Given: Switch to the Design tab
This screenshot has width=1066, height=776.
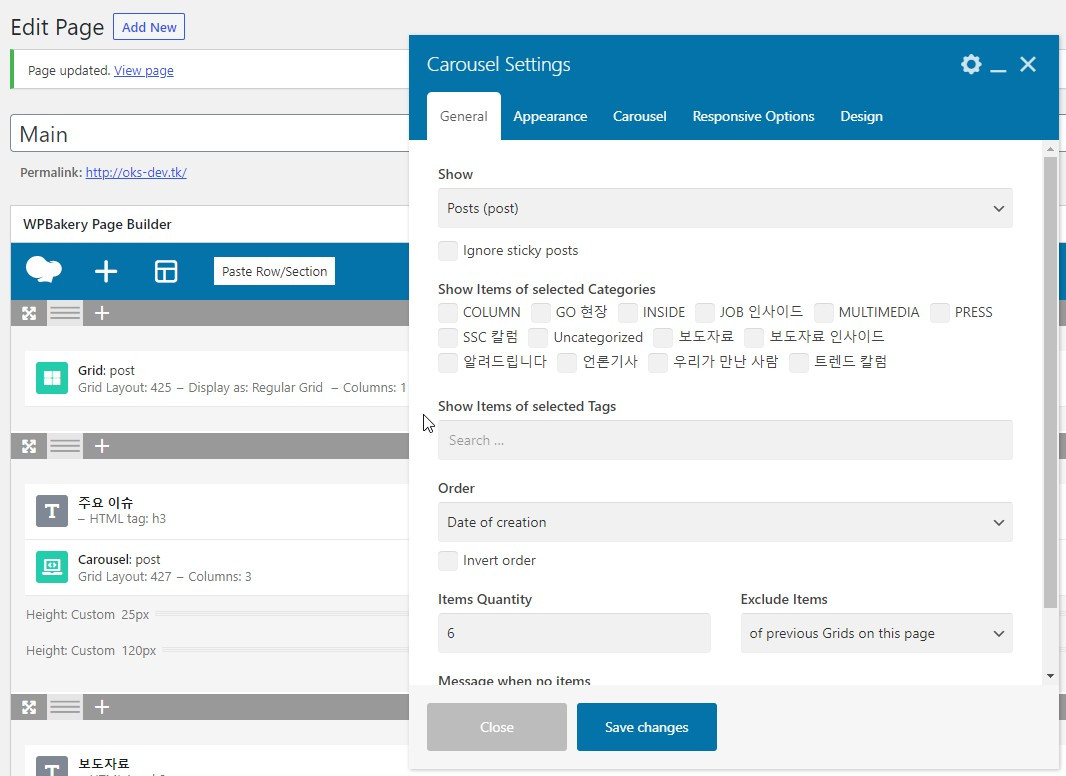Looking at the screenshot, I should (x=861, y=116).
